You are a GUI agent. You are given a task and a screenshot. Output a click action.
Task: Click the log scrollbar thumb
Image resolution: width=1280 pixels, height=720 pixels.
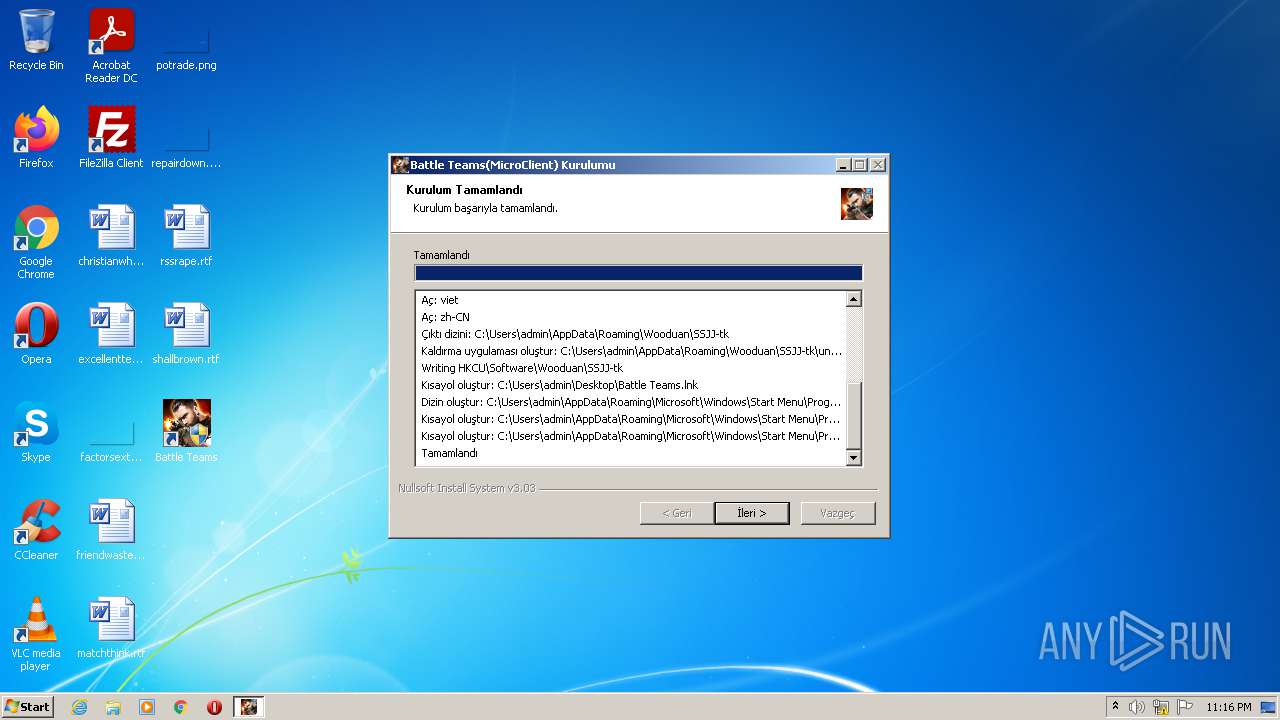pos(854,415)
